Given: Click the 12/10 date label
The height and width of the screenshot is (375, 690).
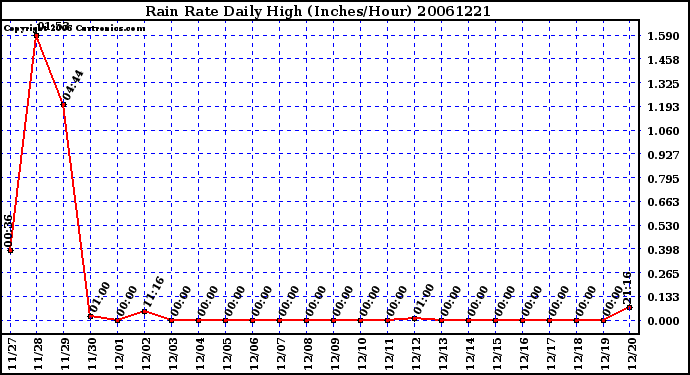Looking at the screenshot, I should pos(362,354).
